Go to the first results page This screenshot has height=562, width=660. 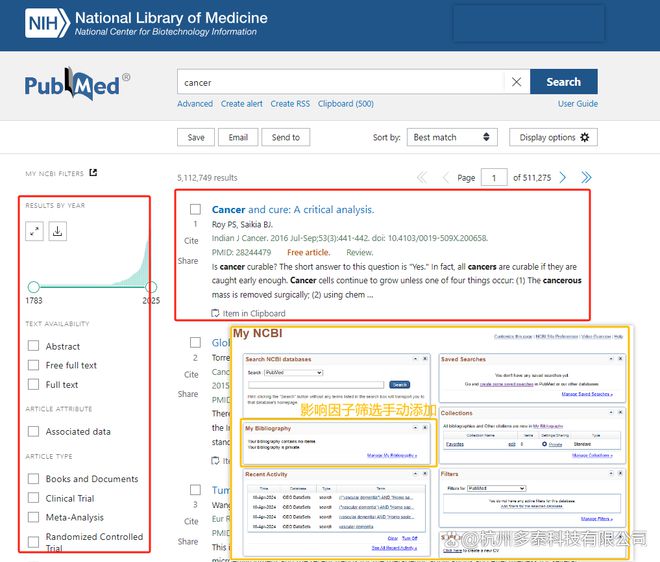pyautogui.click(x=422, y=178)
